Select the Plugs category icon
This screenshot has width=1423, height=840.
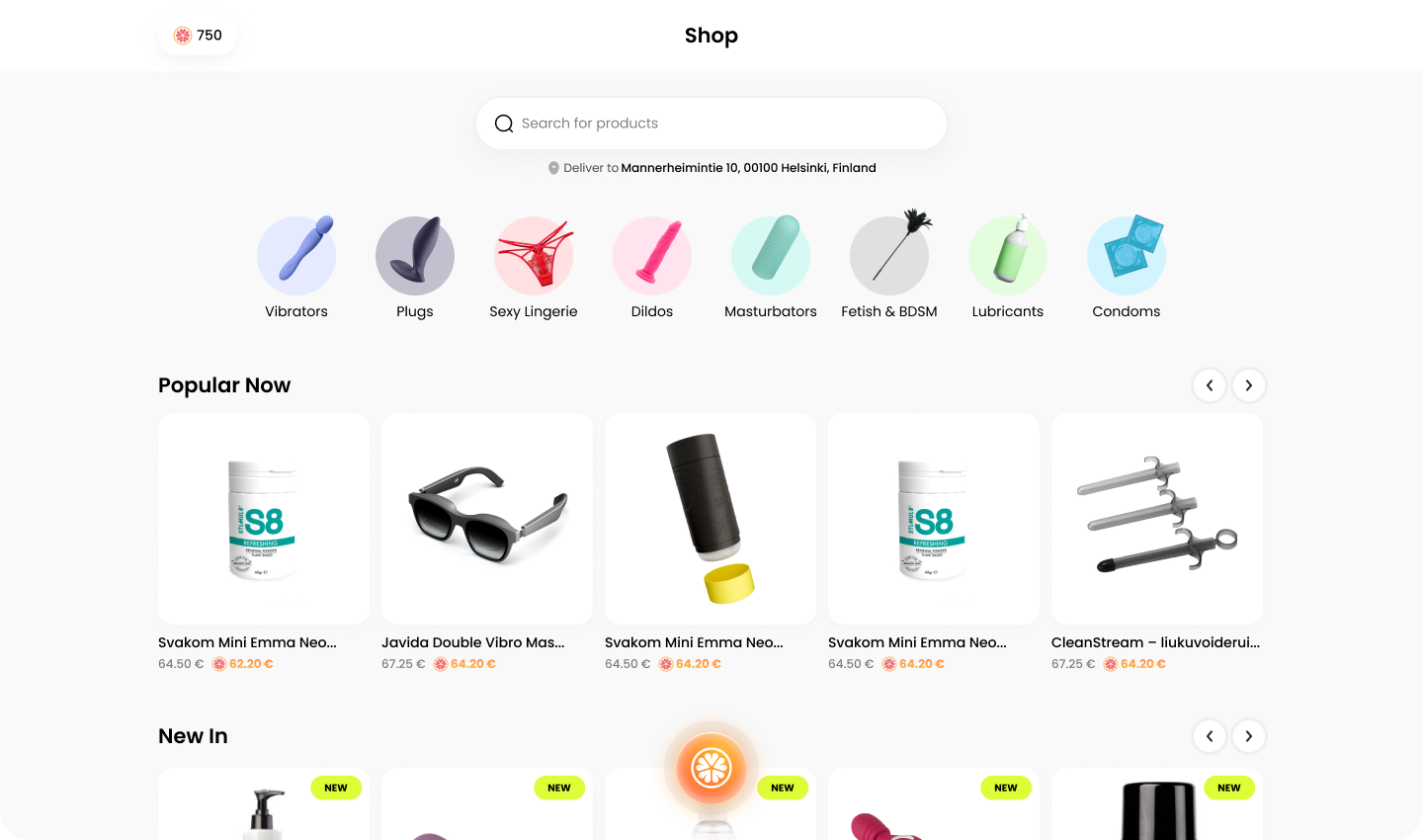tap(415, 256)
